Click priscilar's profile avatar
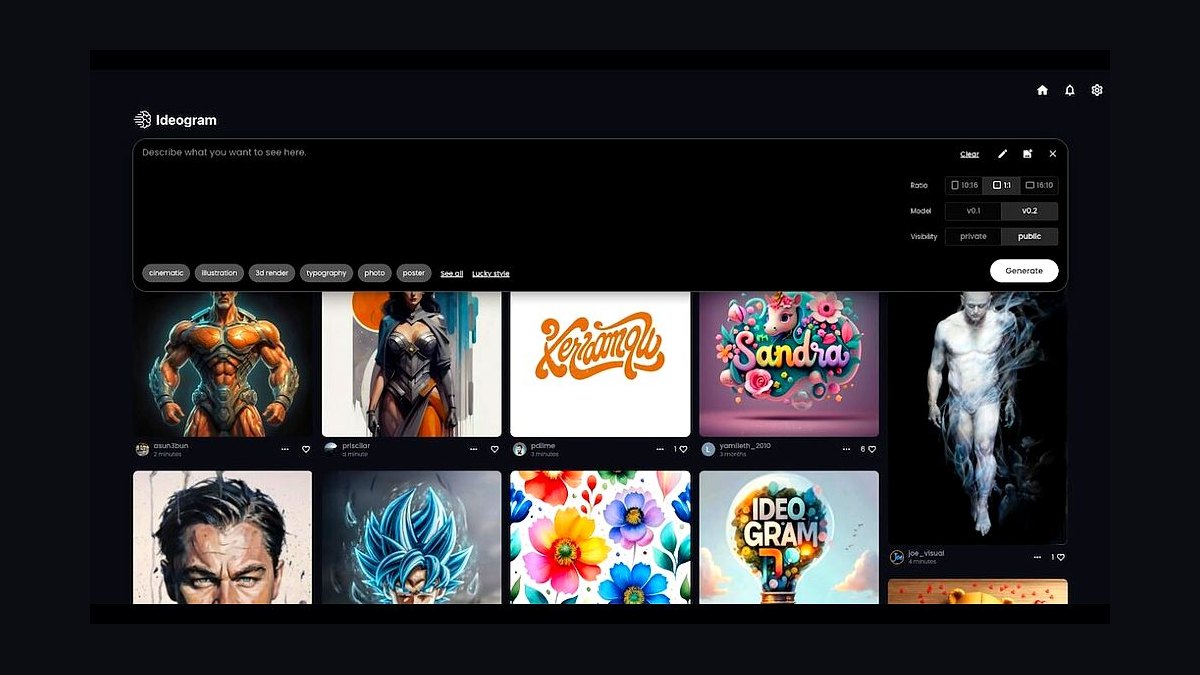 [x=331, y=449]
